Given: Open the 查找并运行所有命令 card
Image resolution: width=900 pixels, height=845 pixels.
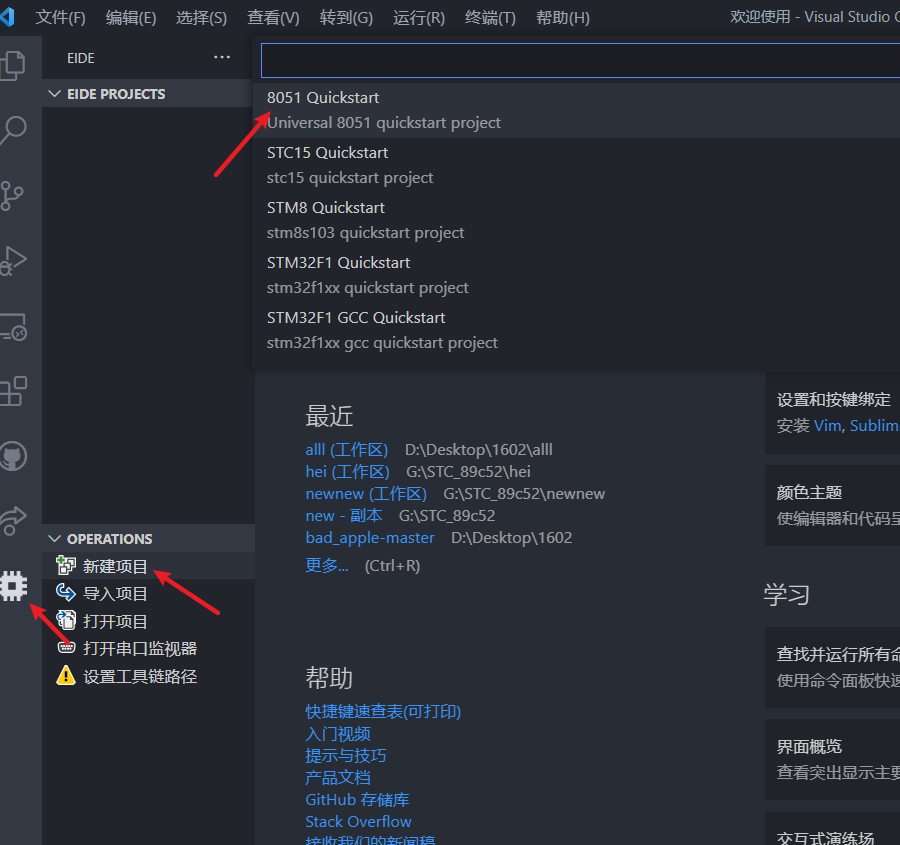Looking at the screenshot, I should 832,668.
